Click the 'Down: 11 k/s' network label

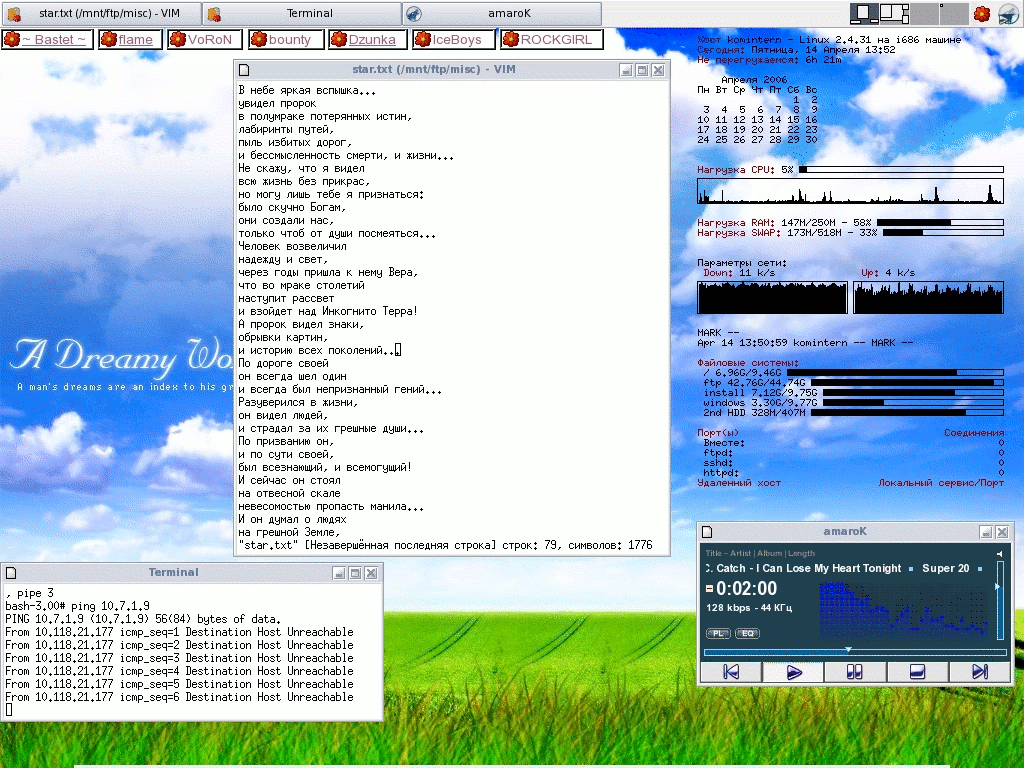point(739,273)
